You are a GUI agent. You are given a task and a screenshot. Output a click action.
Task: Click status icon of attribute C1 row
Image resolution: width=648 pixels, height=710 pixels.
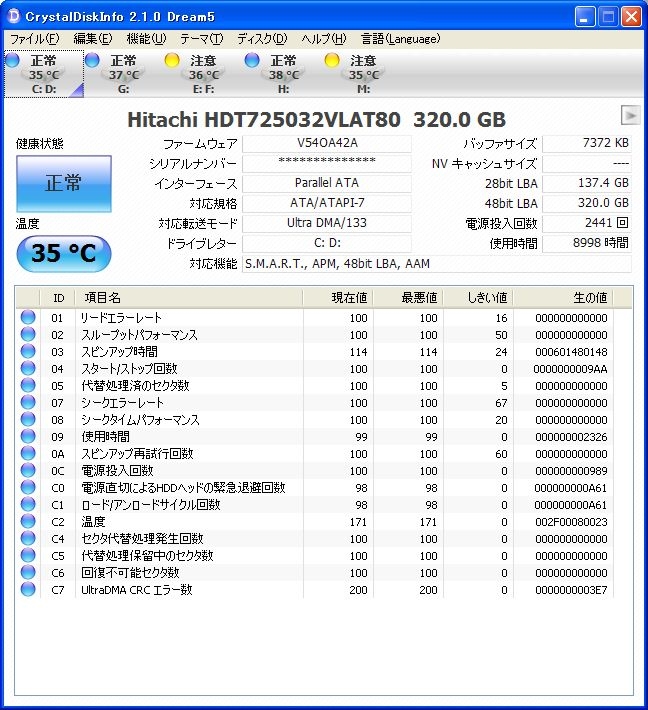pyautogui.click(x=28, y=504)
